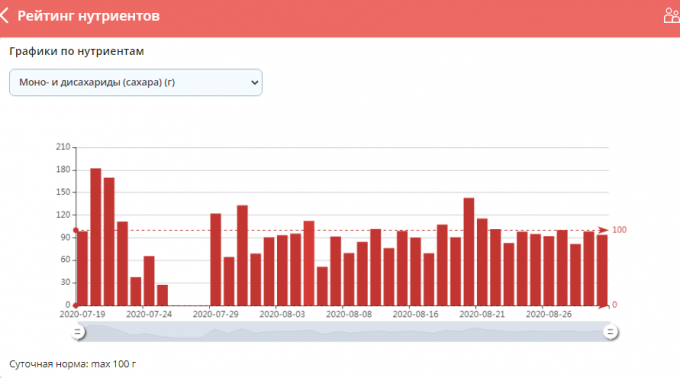
Task: Click the '150' y-axis label
Action: [x=63, y=192]
